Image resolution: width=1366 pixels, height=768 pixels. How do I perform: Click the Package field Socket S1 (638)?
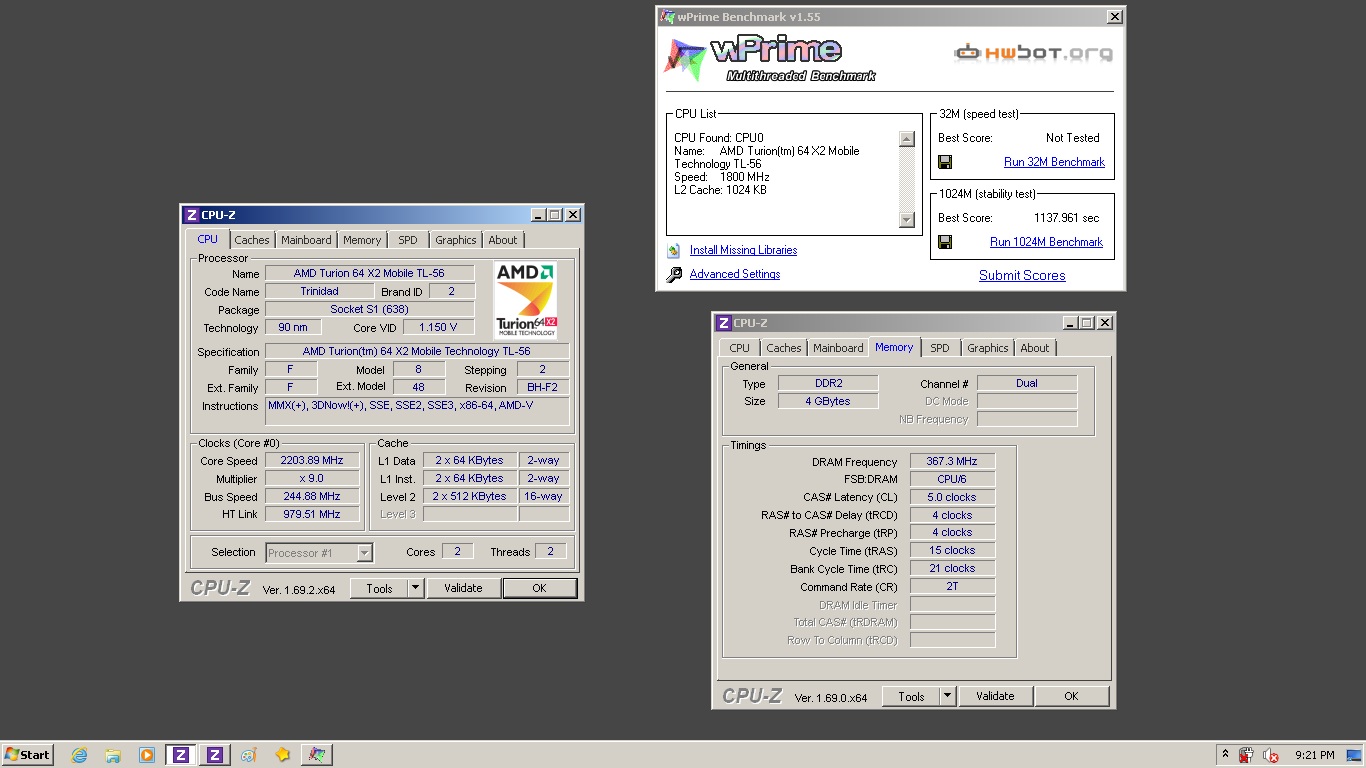tap(369, 310)
